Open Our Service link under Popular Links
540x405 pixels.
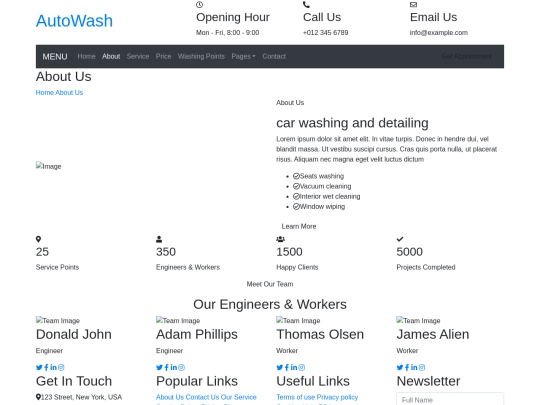coord(239,397)
